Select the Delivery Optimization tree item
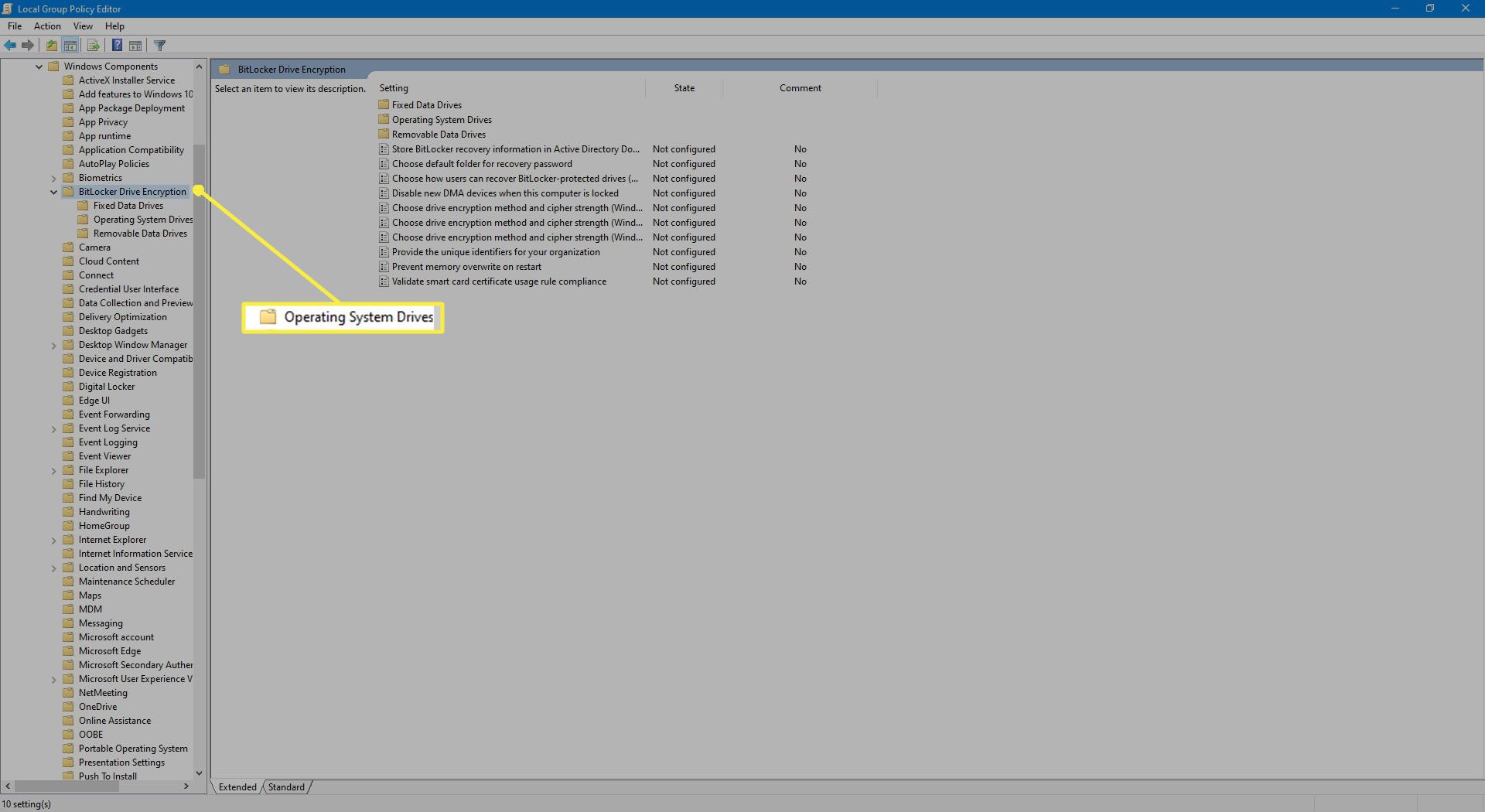 (x=123, y=317)
